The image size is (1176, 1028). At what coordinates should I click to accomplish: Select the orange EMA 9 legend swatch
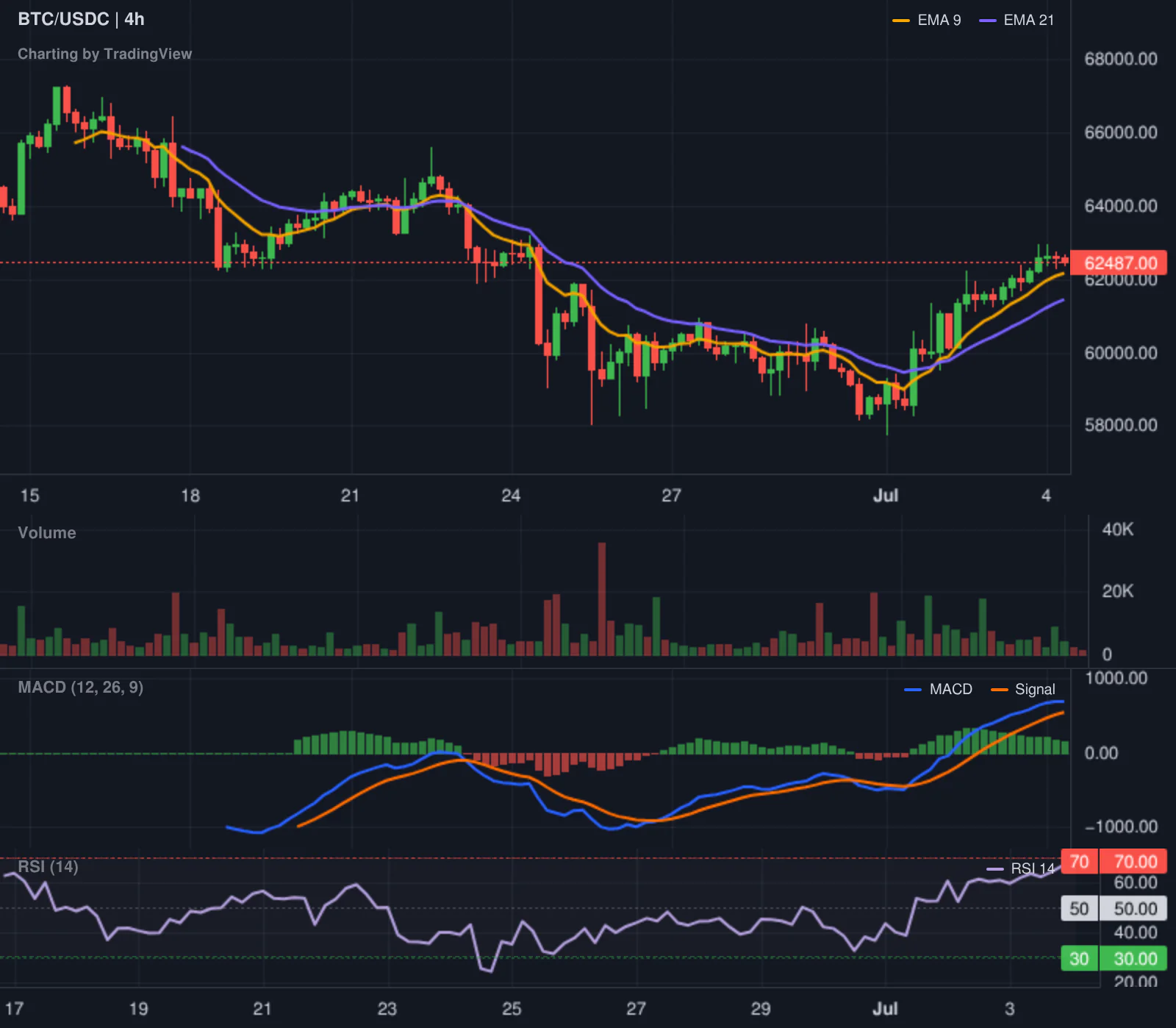coord(901,21)
